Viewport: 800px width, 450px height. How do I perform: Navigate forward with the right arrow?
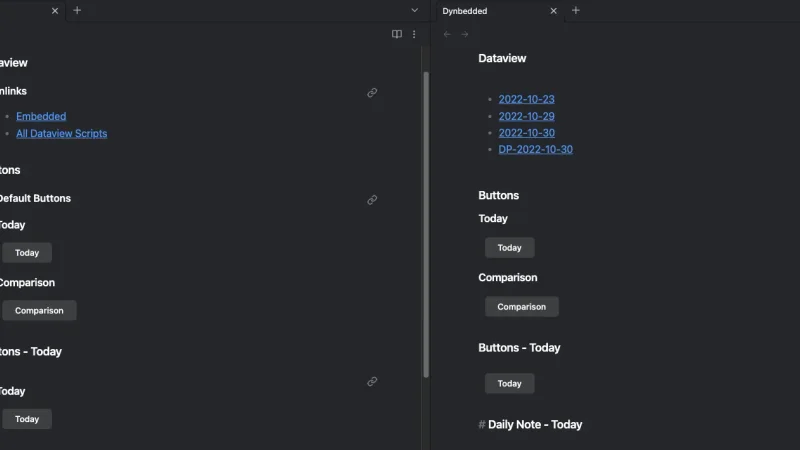(x=464, y=34)
